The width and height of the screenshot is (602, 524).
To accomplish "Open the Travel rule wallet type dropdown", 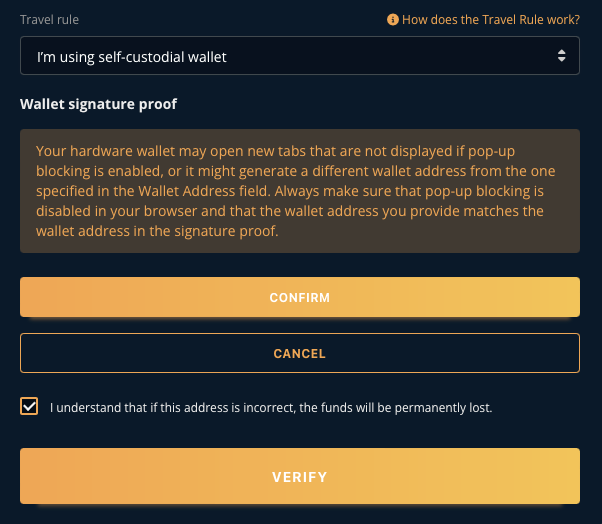I will 299,57.
